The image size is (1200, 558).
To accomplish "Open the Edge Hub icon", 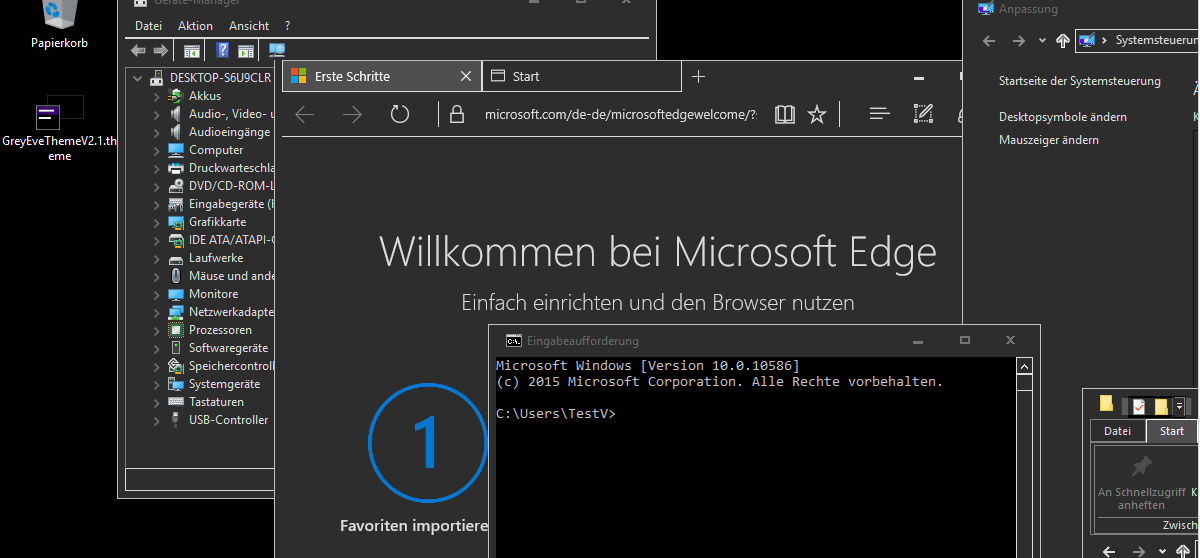I will pyautogui.click(x=880, y=114).
